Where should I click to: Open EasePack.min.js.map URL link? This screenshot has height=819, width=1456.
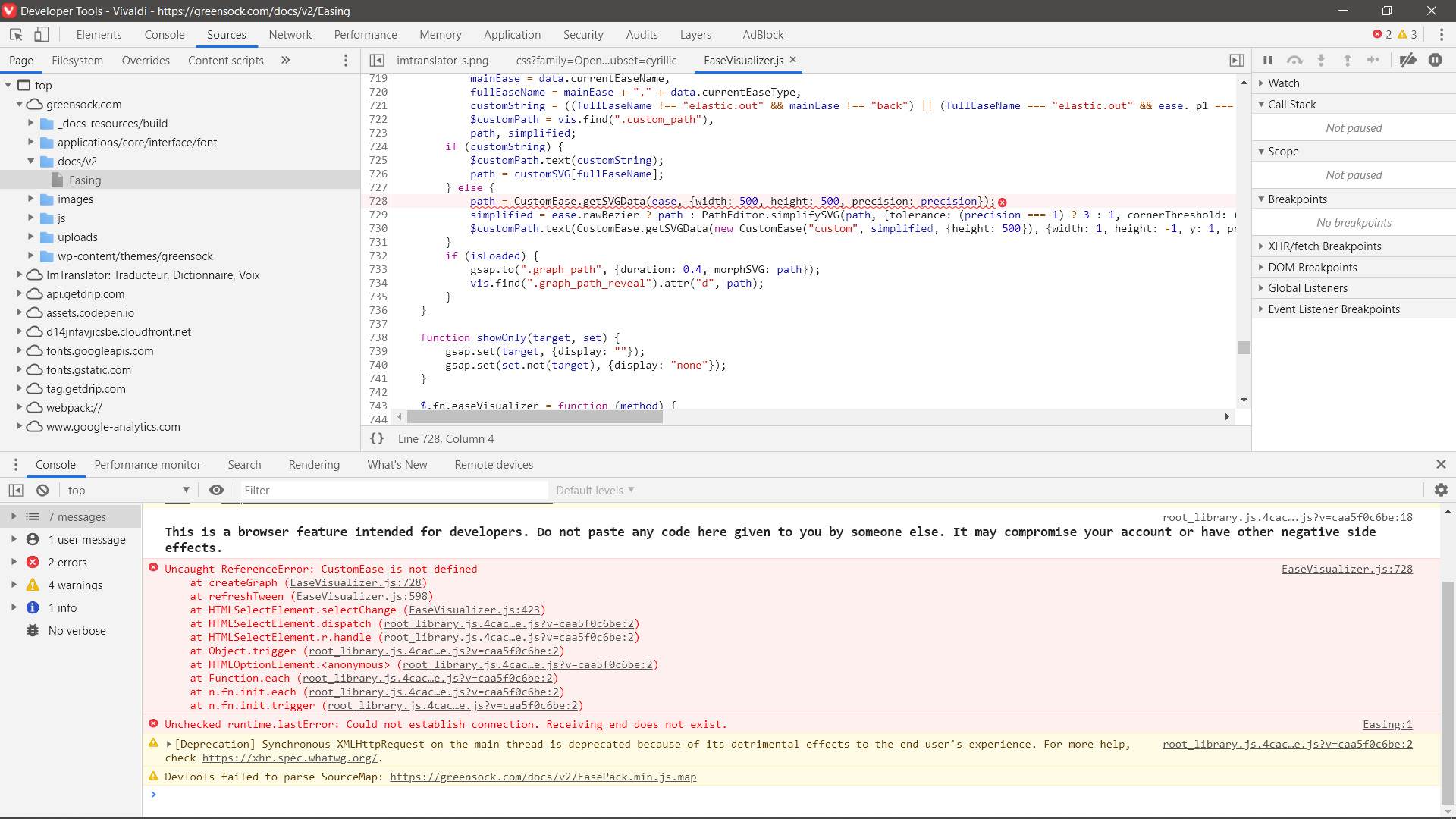pyautogui.click(x=543, y=777)
